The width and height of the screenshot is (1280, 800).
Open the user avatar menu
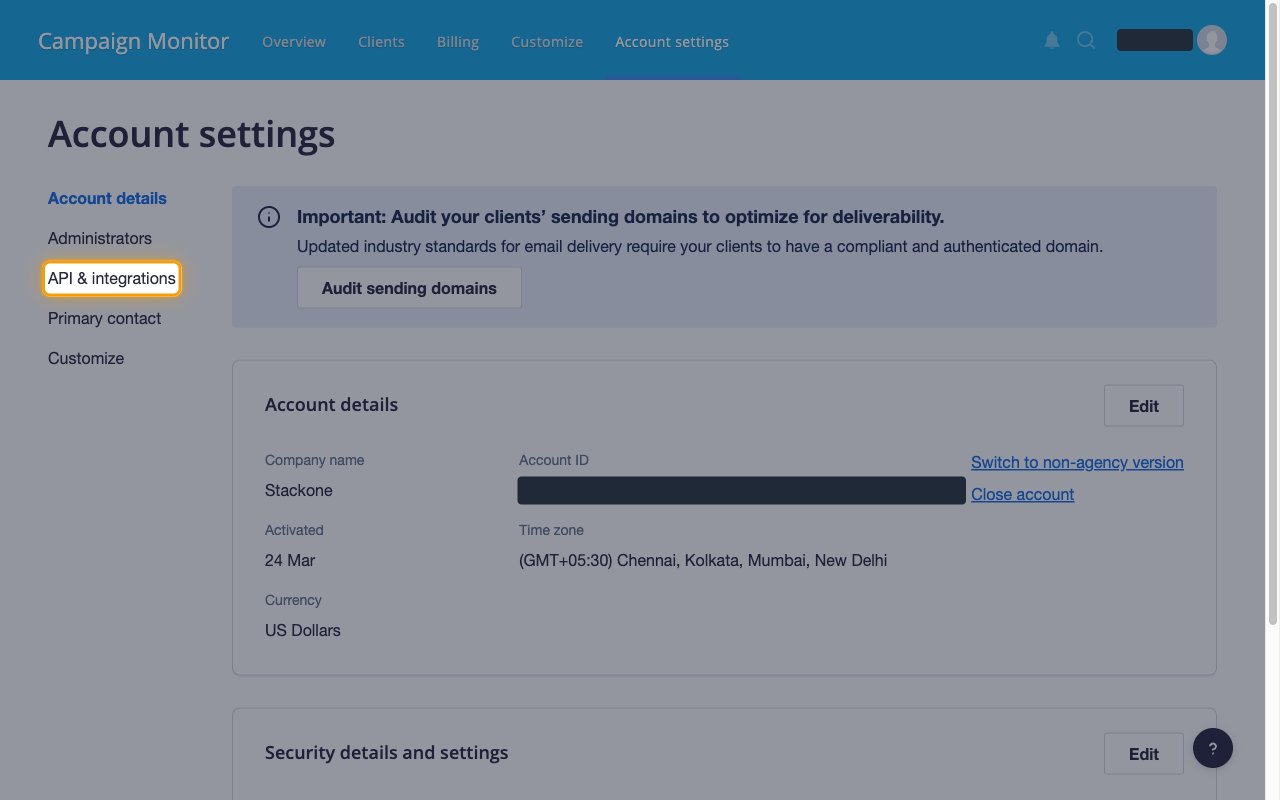[1212, 40]
